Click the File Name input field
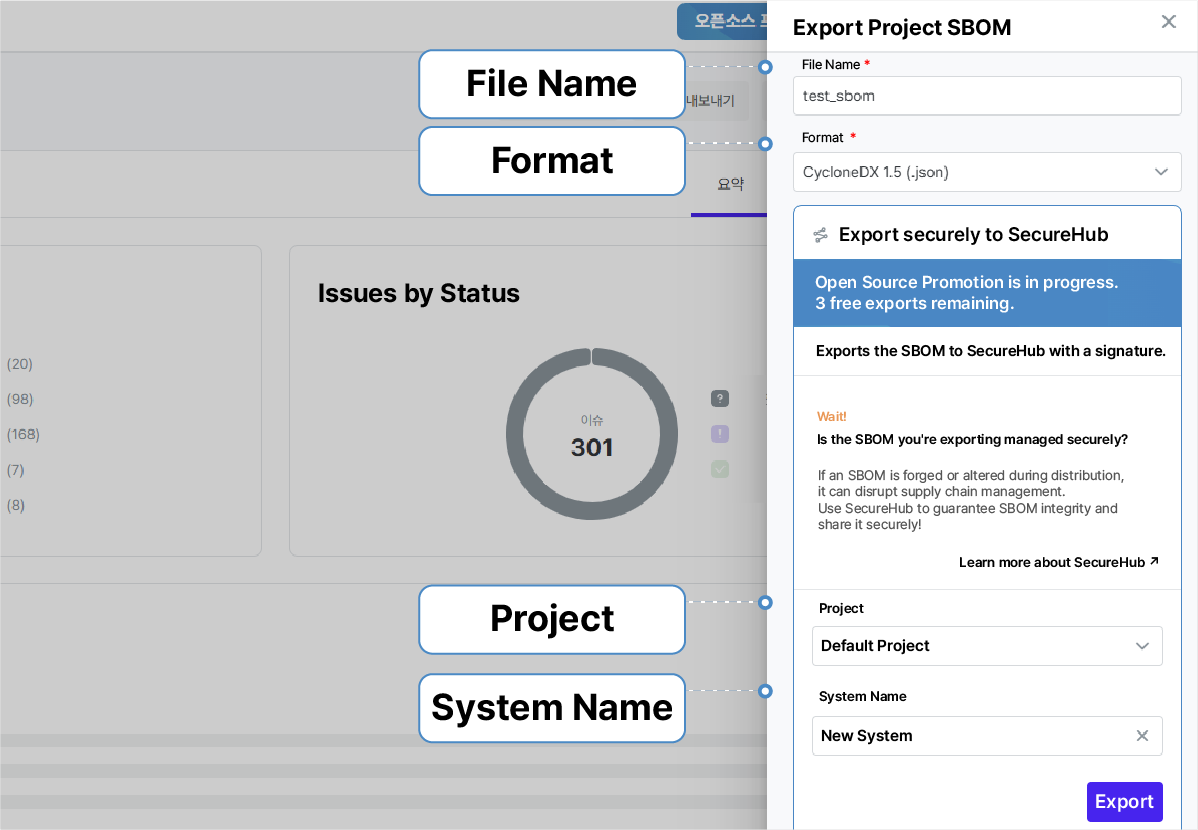 coord(987,96)
